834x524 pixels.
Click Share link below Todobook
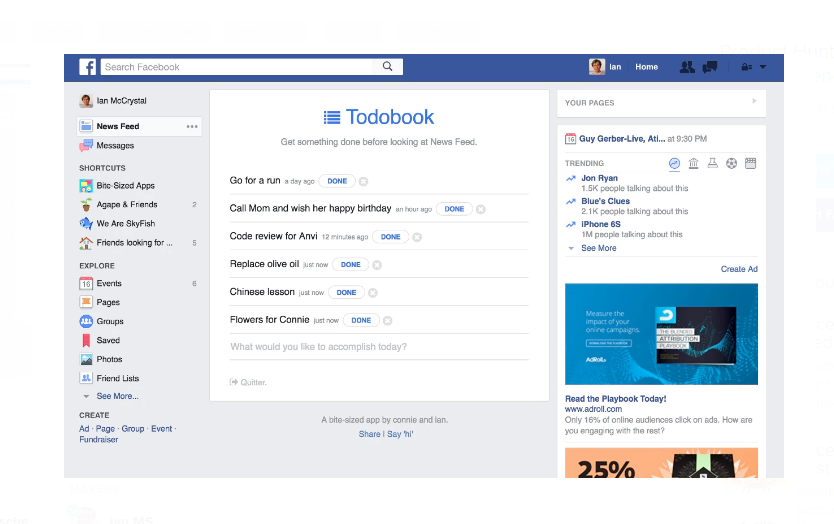(x=369, y=434)
